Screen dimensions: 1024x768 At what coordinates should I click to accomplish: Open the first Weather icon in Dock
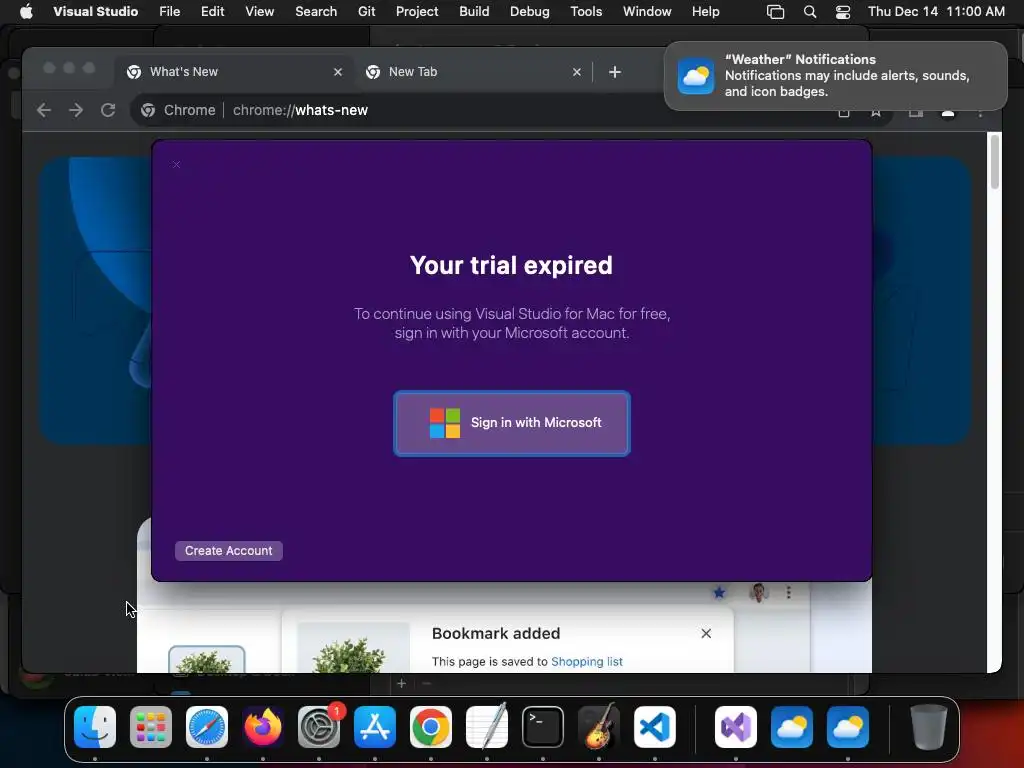[792, 726]
